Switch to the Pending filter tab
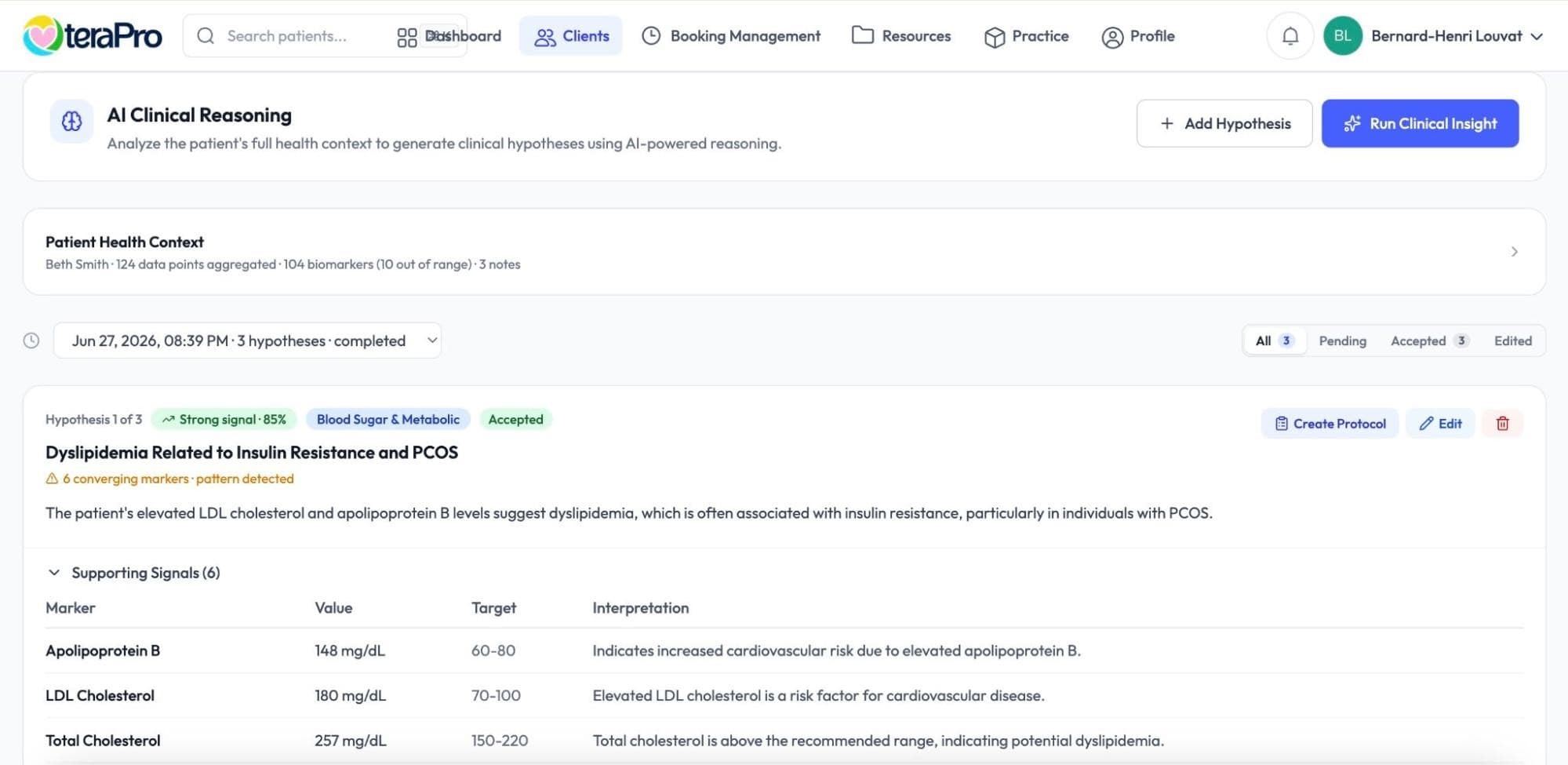 pos(1342,341)
